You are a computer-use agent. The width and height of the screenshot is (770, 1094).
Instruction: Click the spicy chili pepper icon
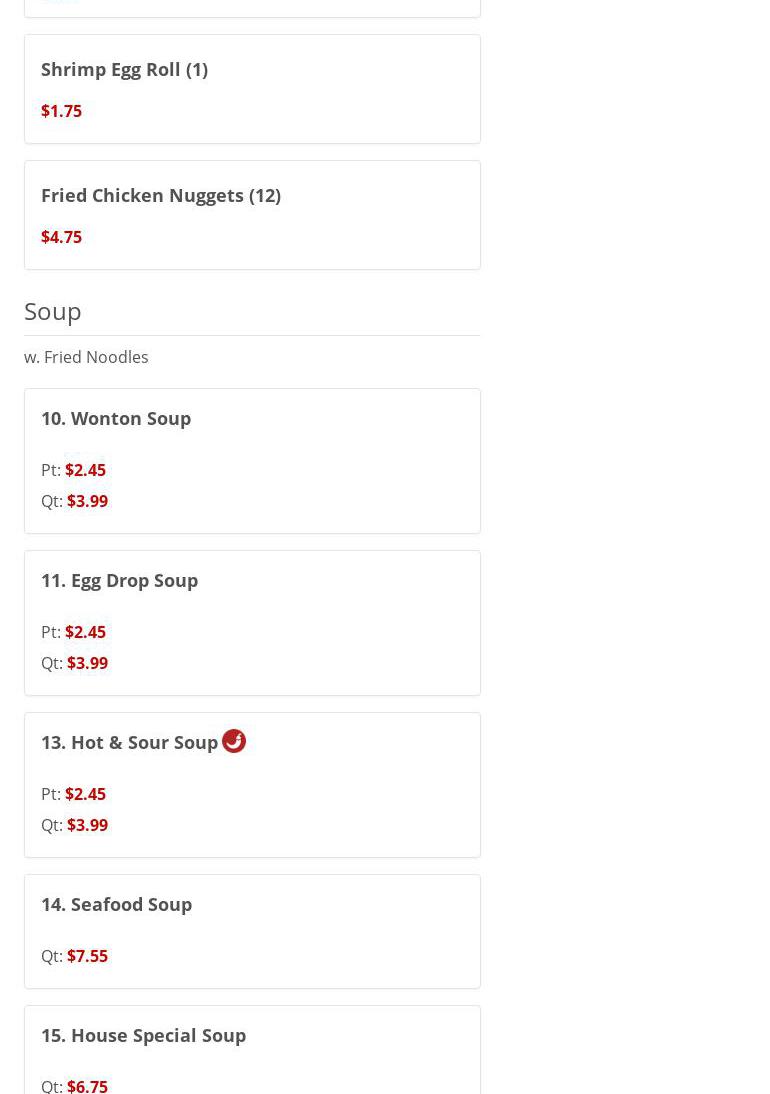point(234,741)
